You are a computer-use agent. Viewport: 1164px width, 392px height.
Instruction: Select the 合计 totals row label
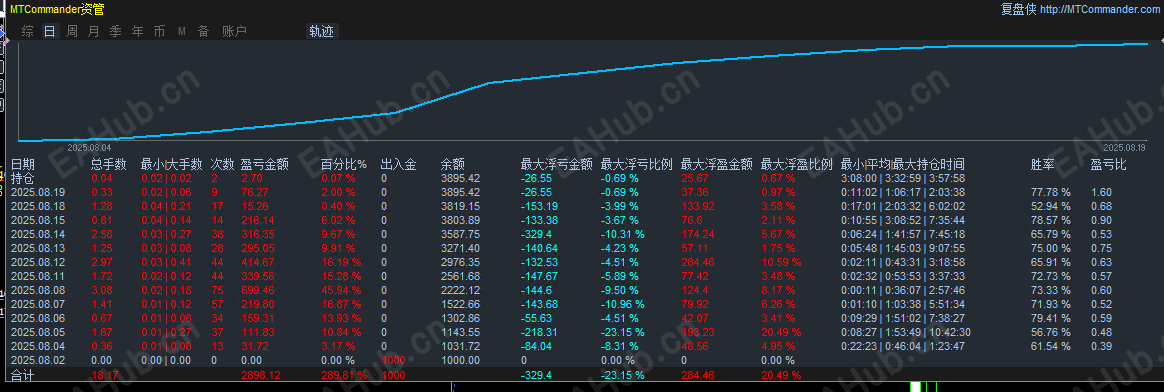[x=23, y=376]
